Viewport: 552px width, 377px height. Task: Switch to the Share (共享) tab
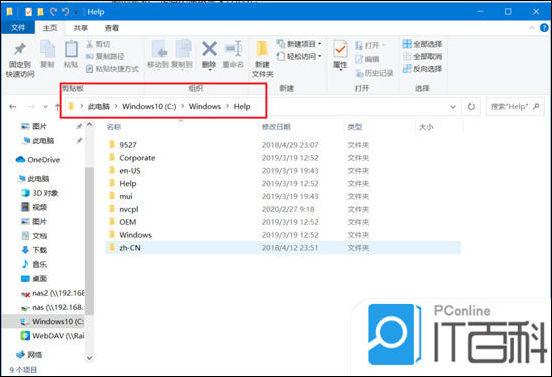pyautogui.click(x=81, y=27)
